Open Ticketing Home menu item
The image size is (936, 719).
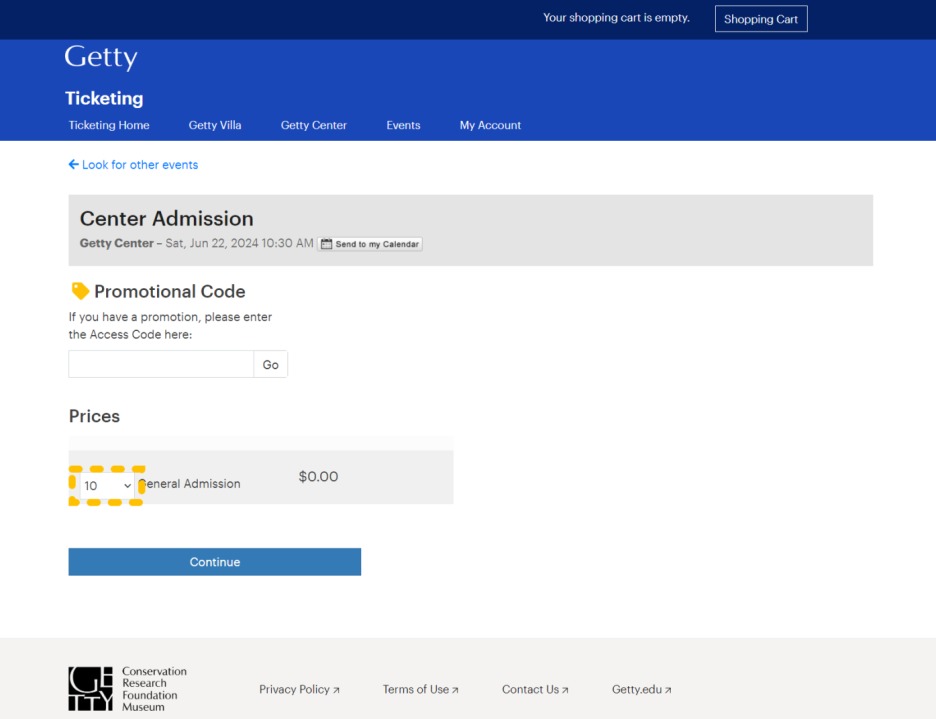(109, 125)
